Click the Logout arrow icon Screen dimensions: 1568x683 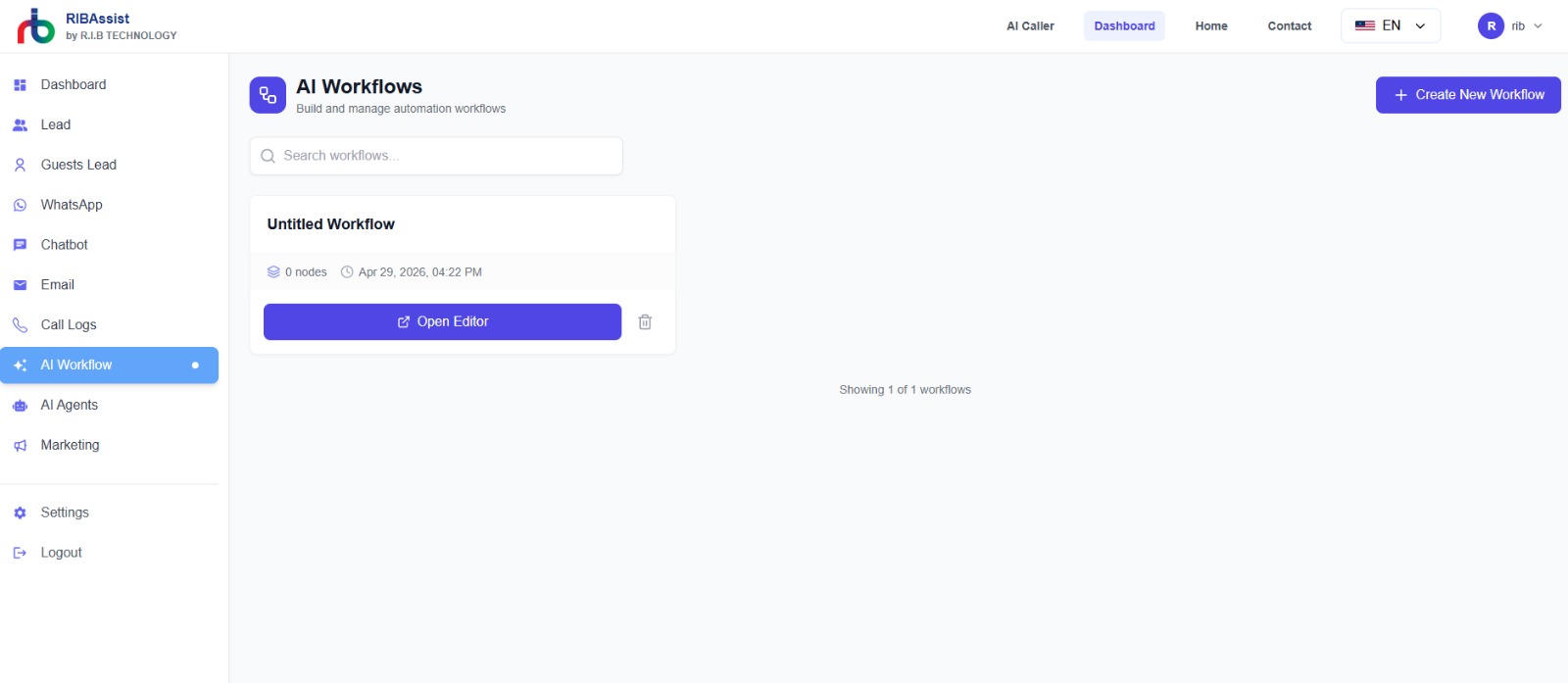point(20,553)
